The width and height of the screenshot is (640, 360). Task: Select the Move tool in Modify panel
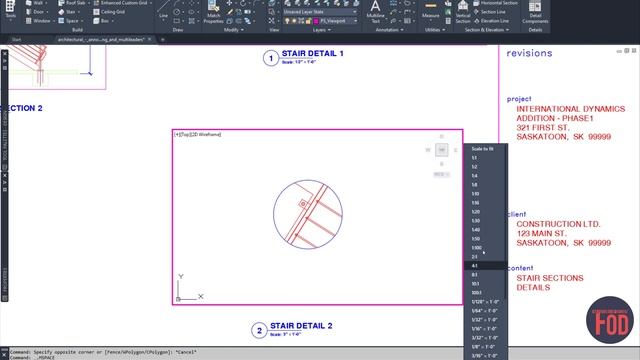(x=229, y=3)
